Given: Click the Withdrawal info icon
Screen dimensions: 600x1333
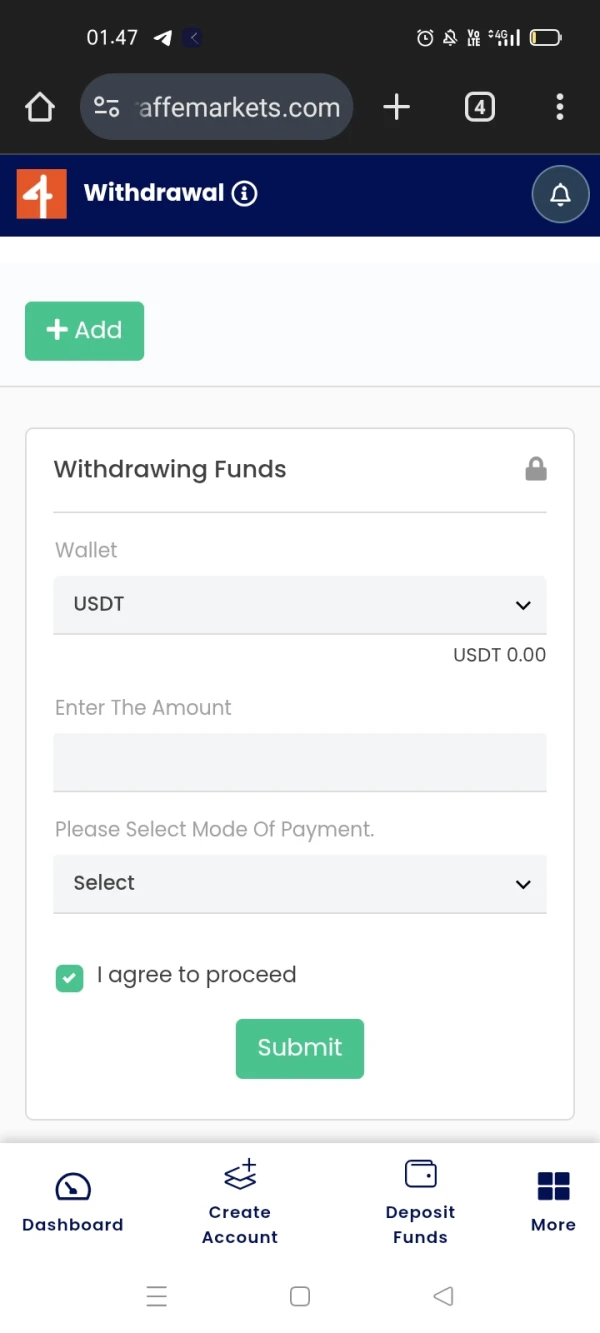Looking at the screenshot, I should coord(244,193).
